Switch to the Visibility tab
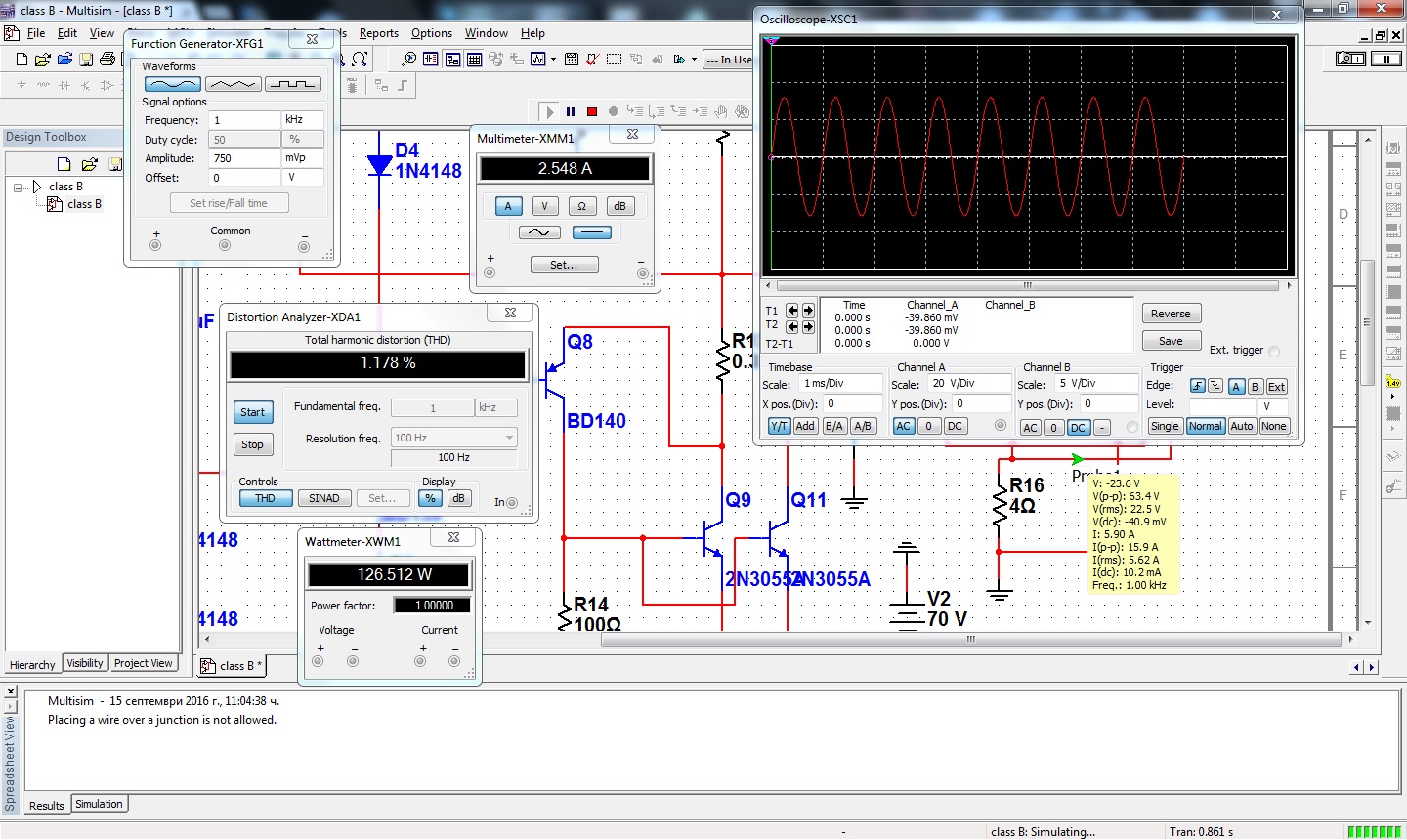Image resolution: width=1407 pixels, height=840 pixels. (x=85, y=663)
